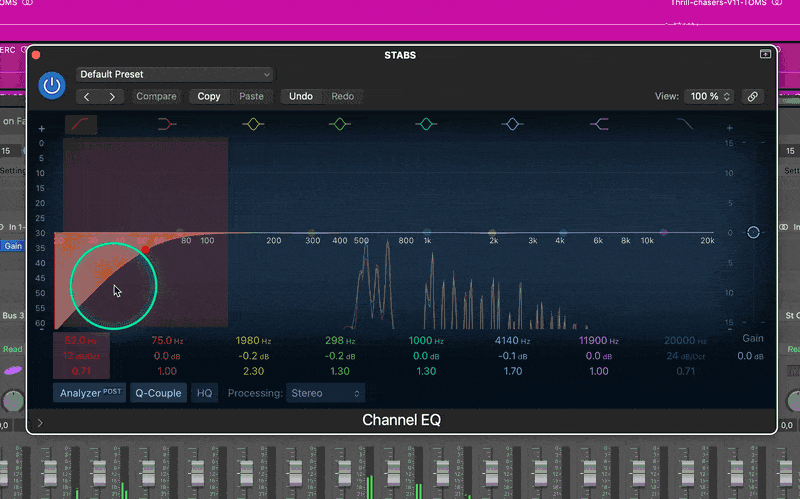Toggle the Analyzer POST button
Screen dimensions: 800x499
click(90, 393)
